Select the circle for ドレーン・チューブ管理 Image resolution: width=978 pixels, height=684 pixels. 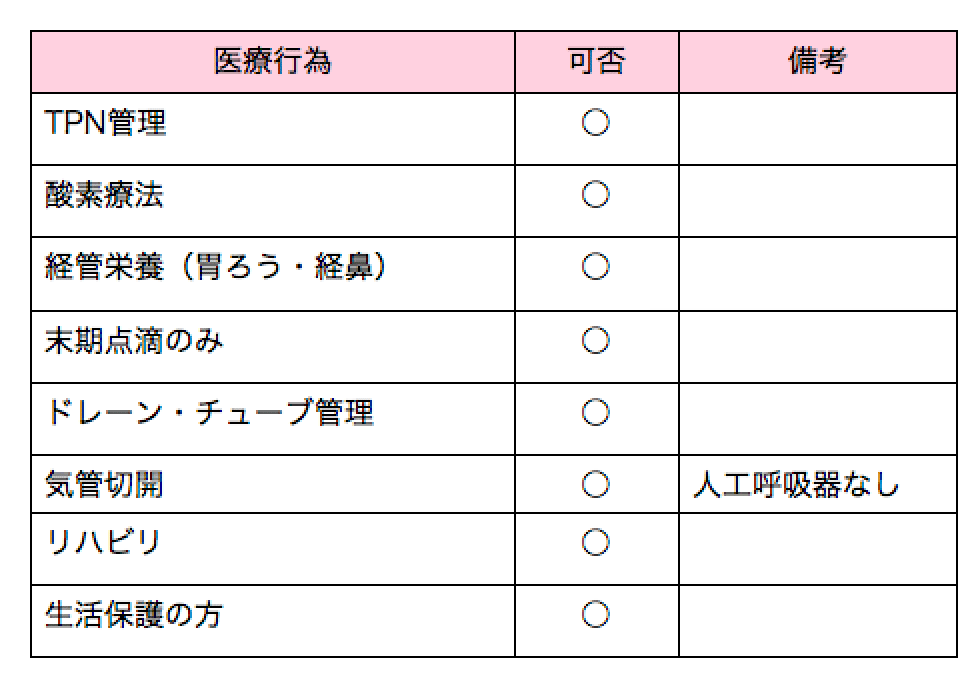596,412
